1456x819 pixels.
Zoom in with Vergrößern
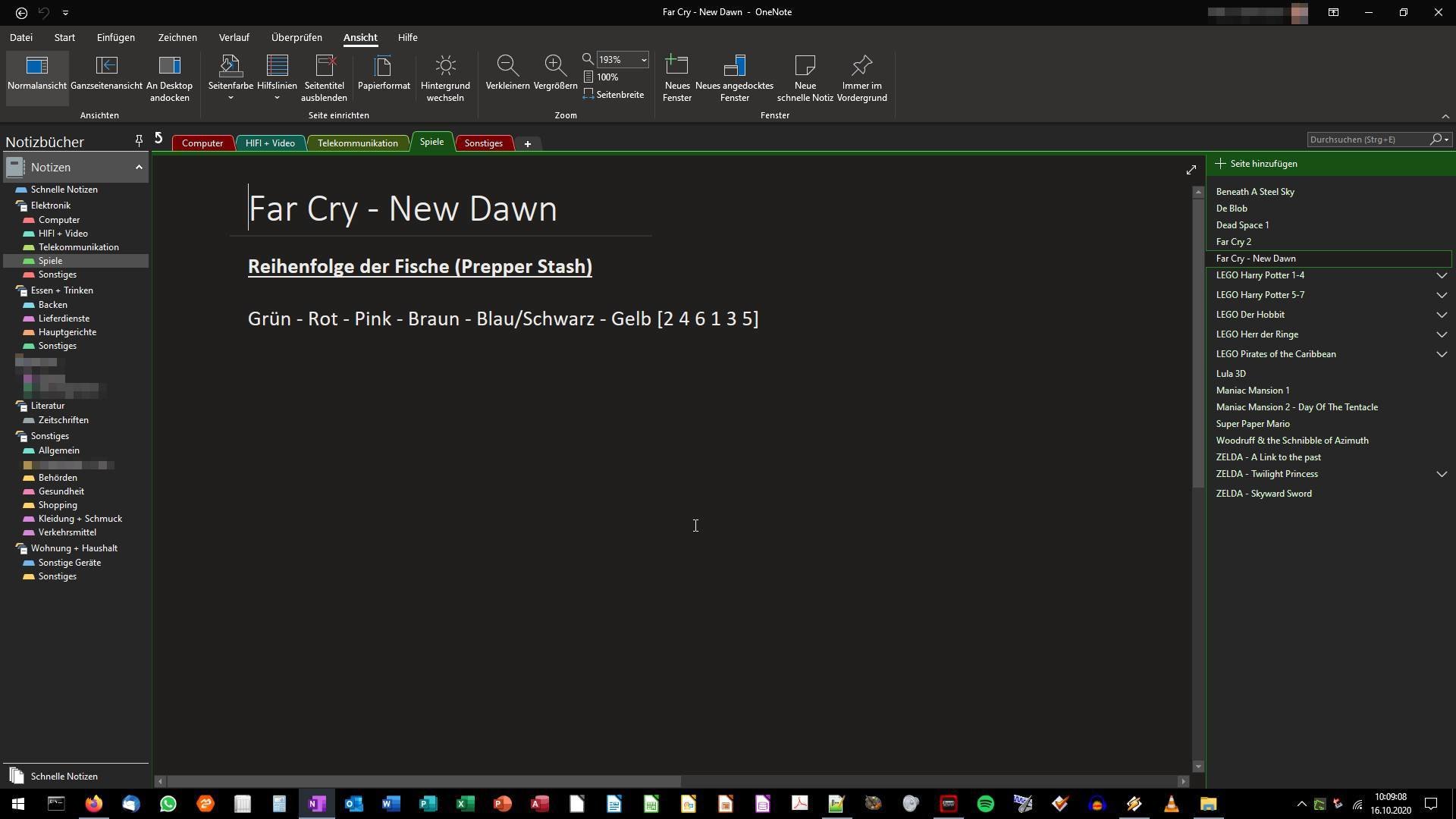(x=555, y=73)
